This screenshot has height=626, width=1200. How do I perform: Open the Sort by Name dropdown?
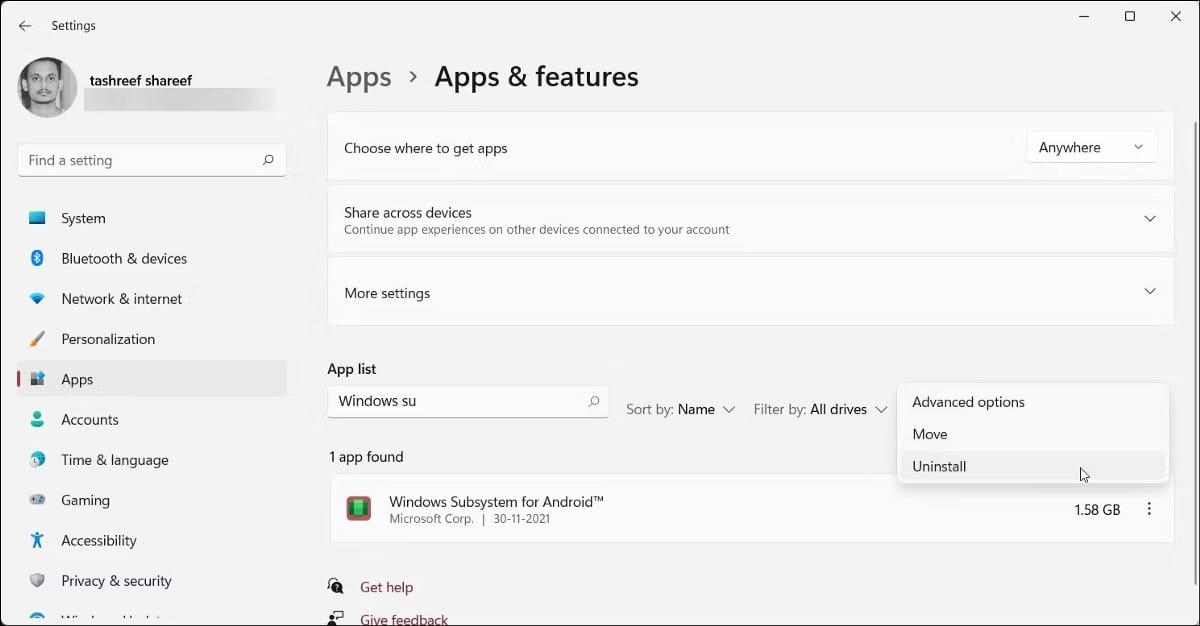coord(681,409)
